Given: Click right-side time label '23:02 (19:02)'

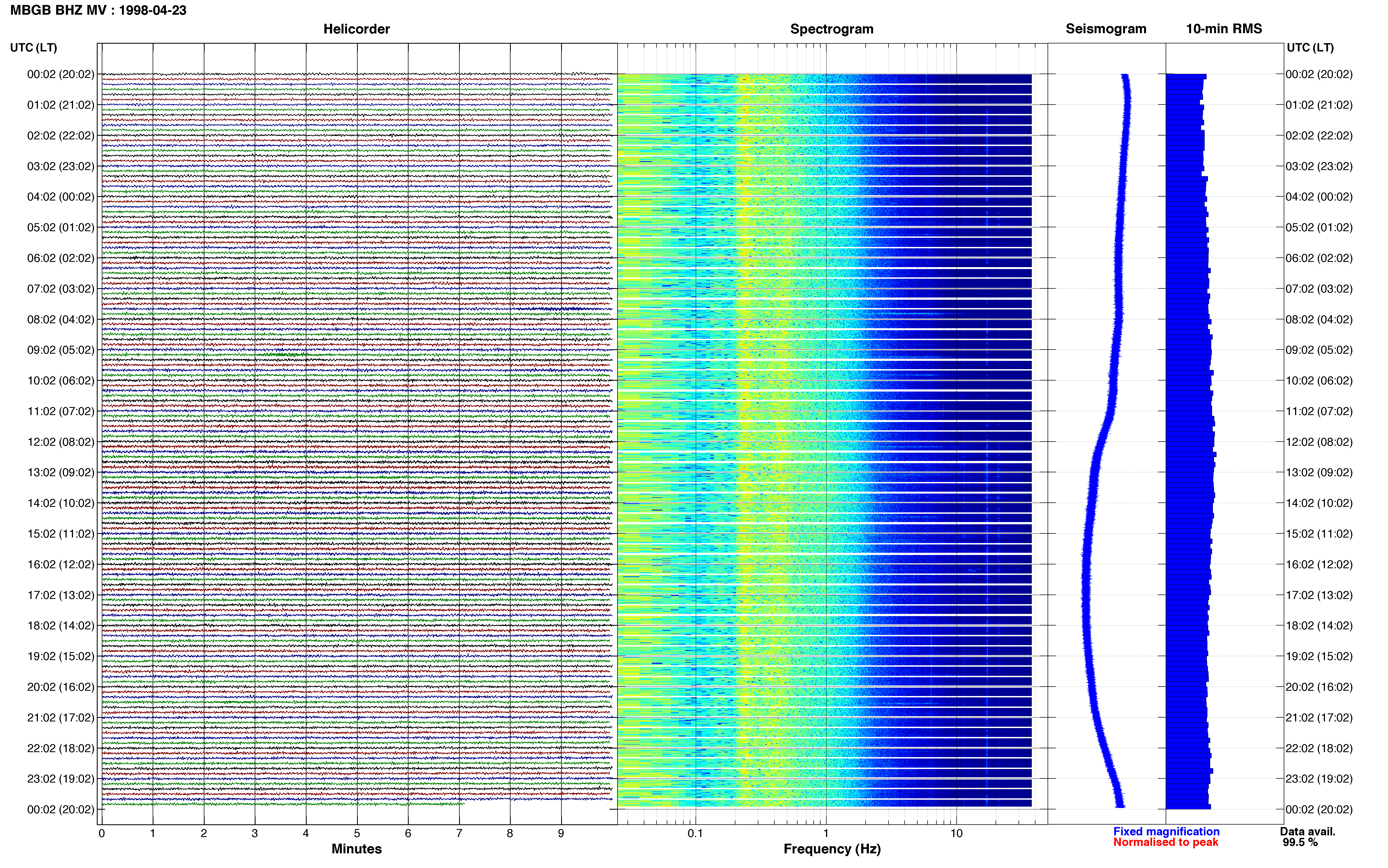Looking at the screenshot, I should pos(1319,779).
